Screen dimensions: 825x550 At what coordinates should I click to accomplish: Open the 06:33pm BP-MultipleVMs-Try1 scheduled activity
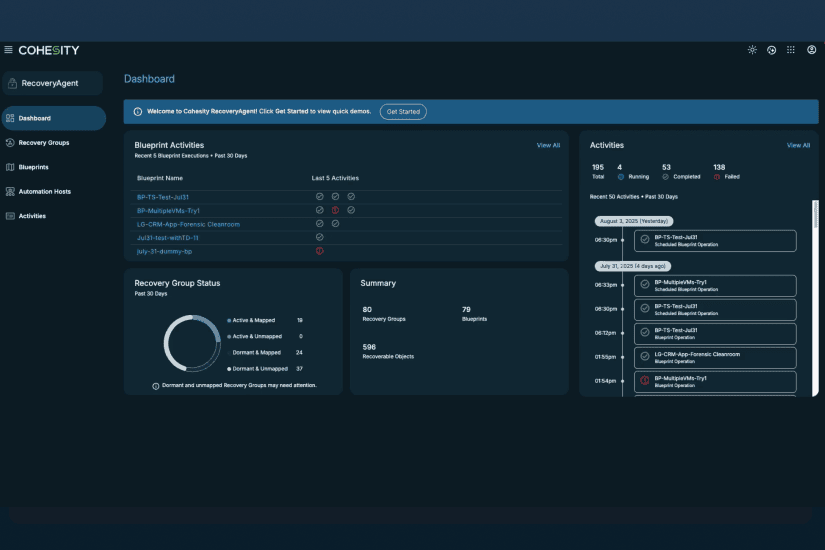point(715,286)
